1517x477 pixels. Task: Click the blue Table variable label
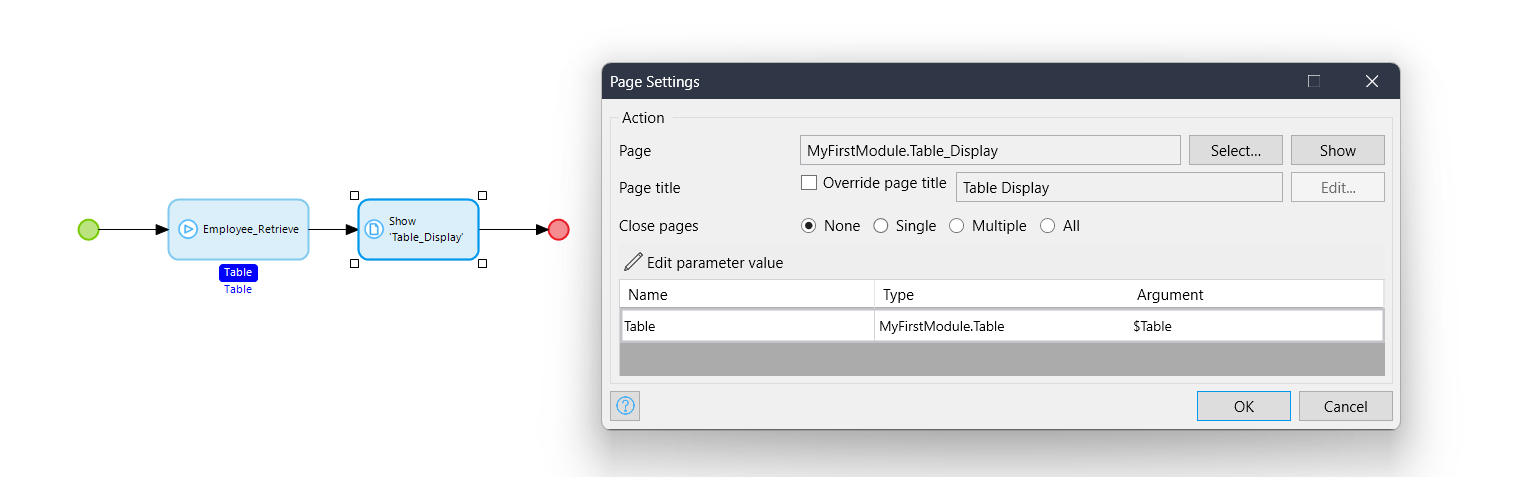[238, 273]
